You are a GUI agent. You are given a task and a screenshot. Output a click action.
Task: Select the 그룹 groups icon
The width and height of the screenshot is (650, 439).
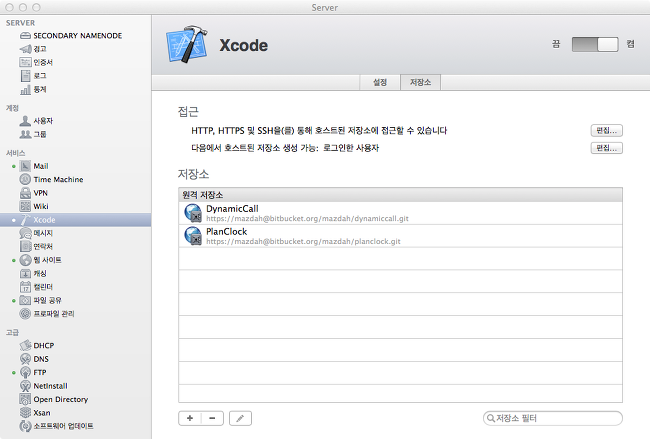[25, 134]
